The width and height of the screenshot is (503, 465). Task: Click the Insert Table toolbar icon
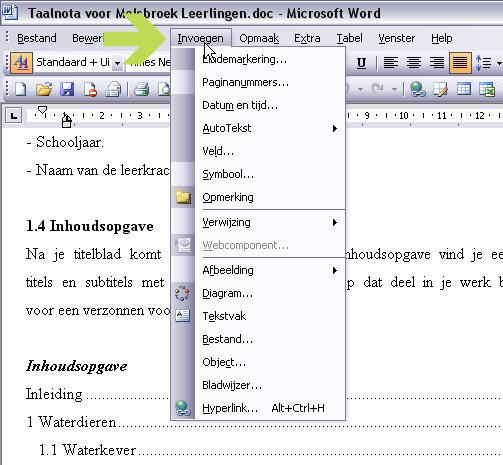464,89
